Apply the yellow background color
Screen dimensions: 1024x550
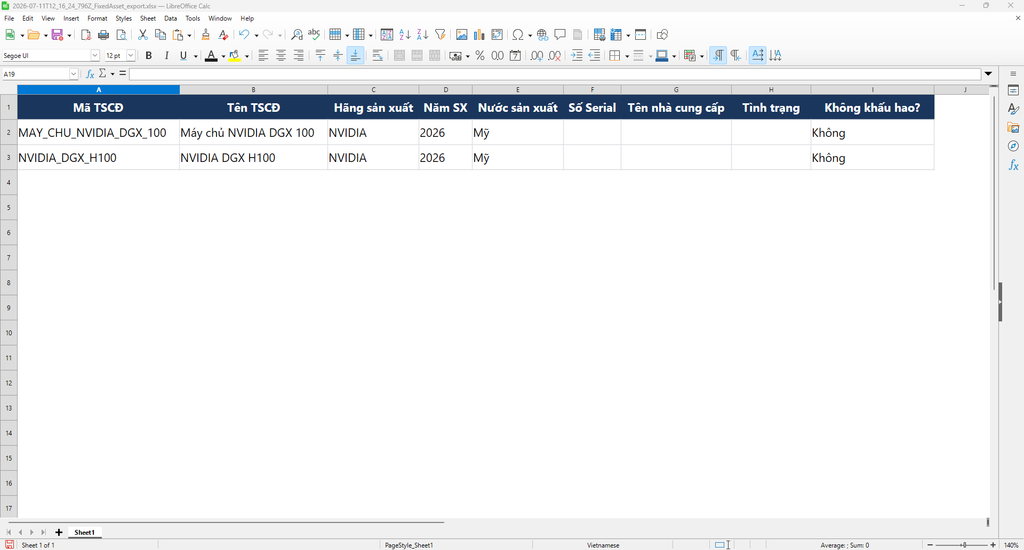coord(234,56)
